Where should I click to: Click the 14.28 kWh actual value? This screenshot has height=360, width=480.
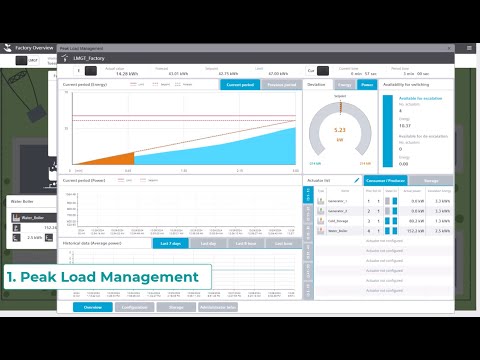coord(127,74)
